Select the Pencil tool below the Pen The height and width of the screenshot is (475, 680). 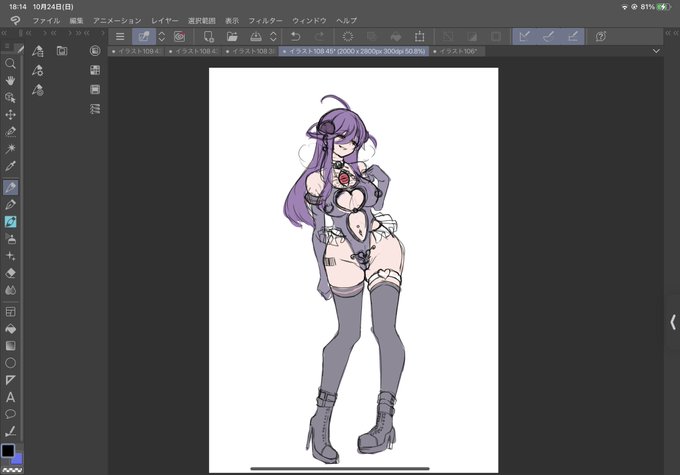tap(10, 204)
